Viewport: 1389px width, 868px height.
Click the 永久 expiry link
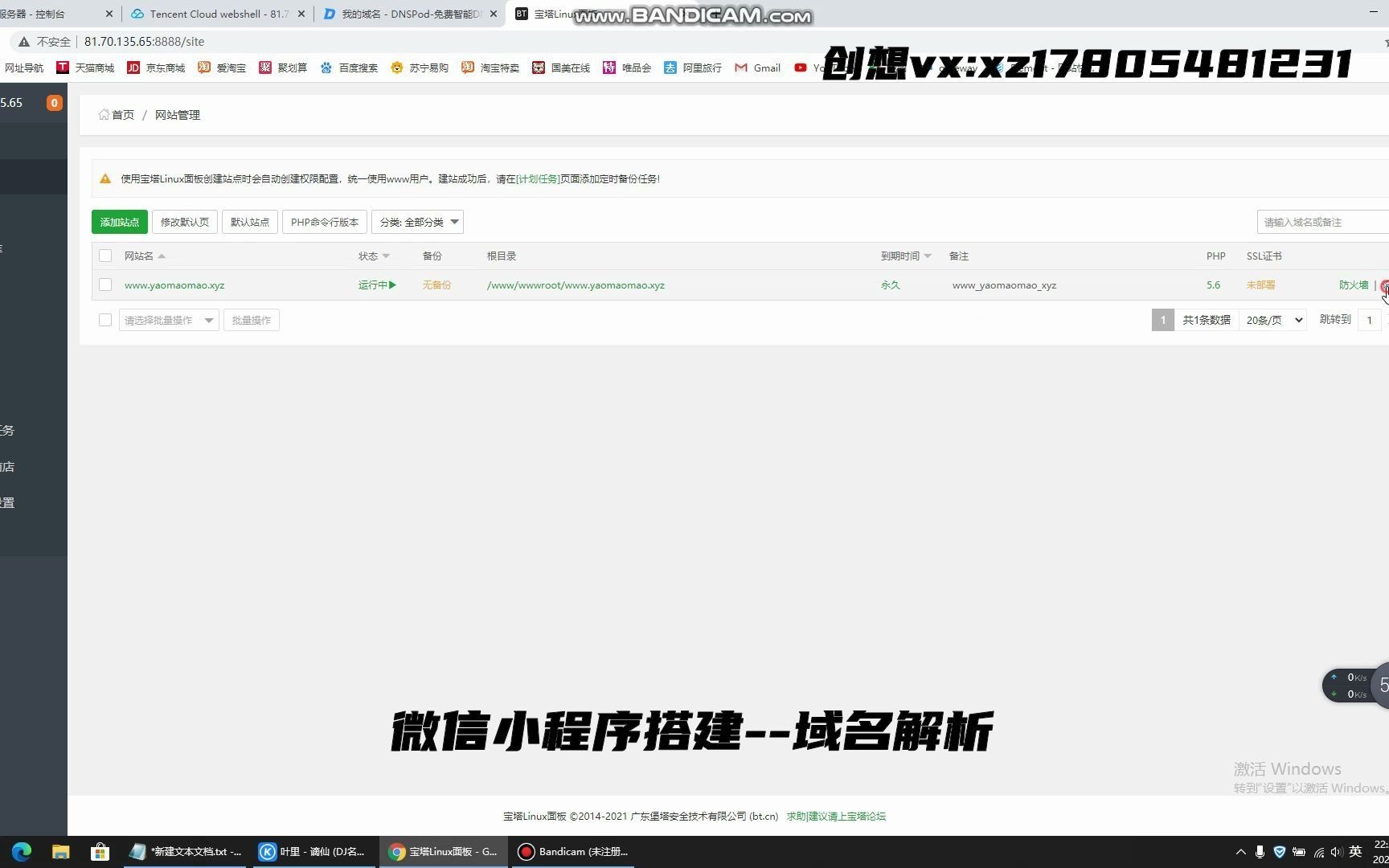pos(891,285)
